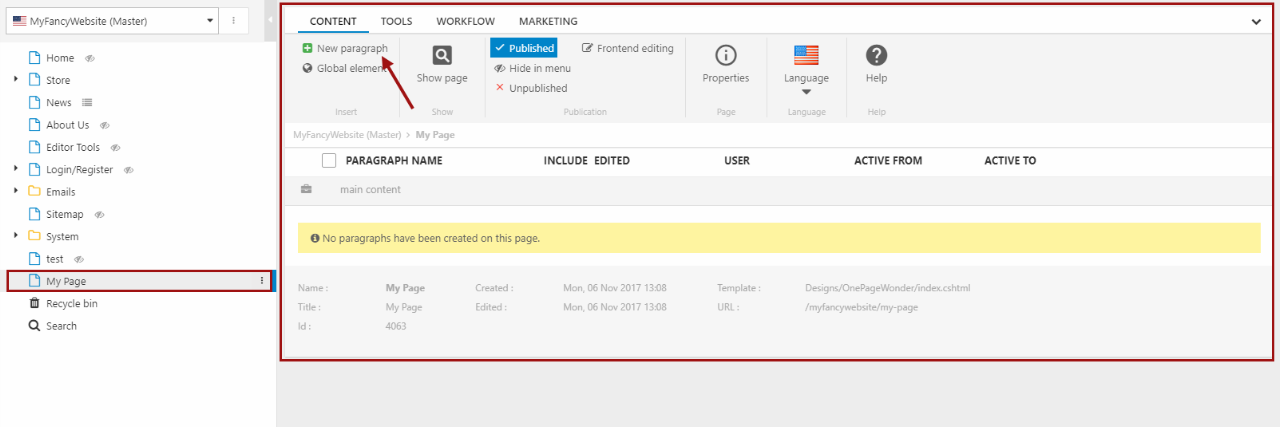
Task: Open the Language flag dropdown
Action: pyautogui.click(x=806, y=66)
